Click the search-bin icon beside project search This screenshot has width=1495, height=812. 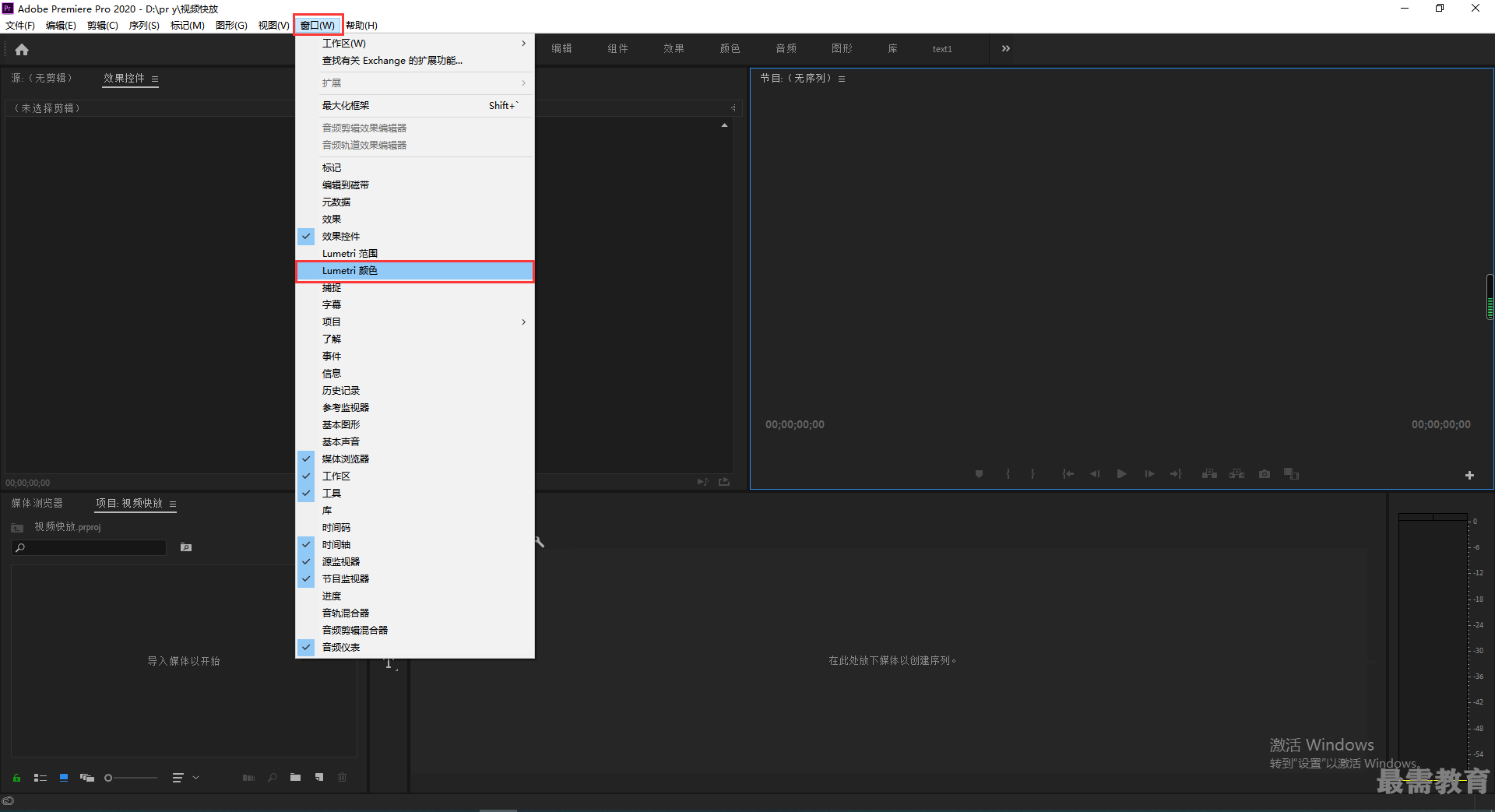tap(186, 547)
